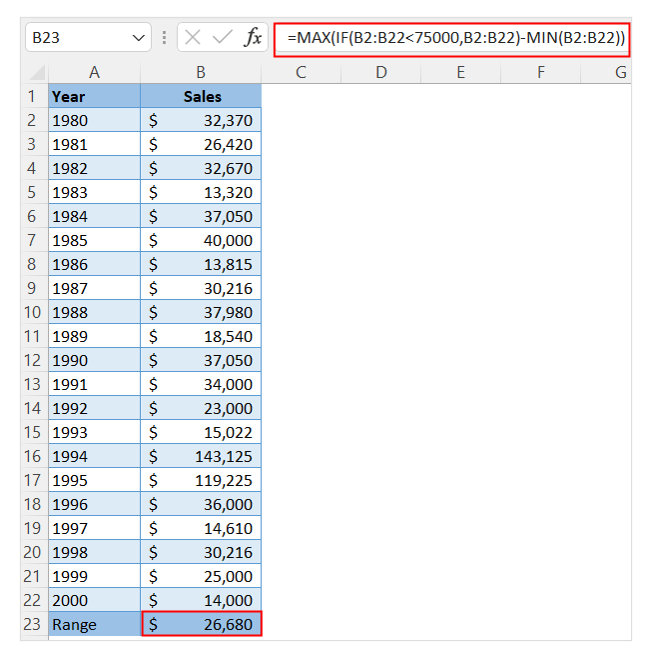Select column A header
This screenshot has height=661, width=658.
[x=94, y=72]
